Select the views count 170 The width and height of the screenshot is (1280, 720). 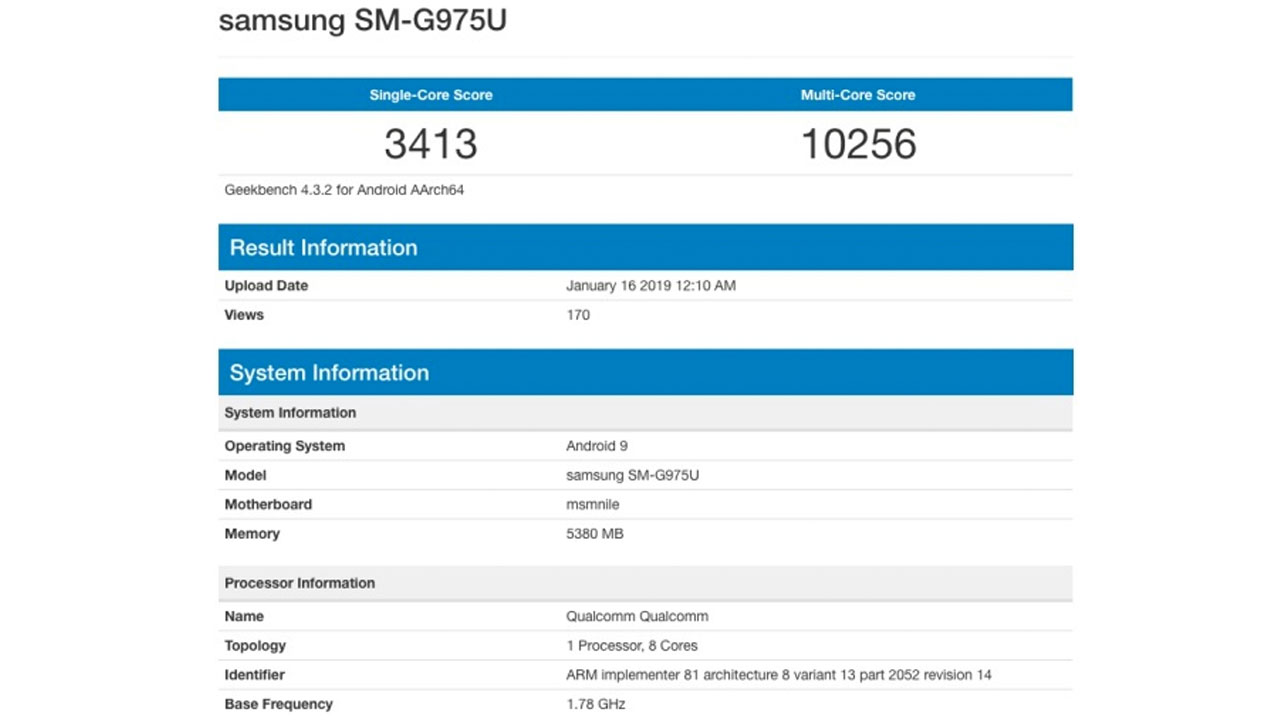pos(578,315)
